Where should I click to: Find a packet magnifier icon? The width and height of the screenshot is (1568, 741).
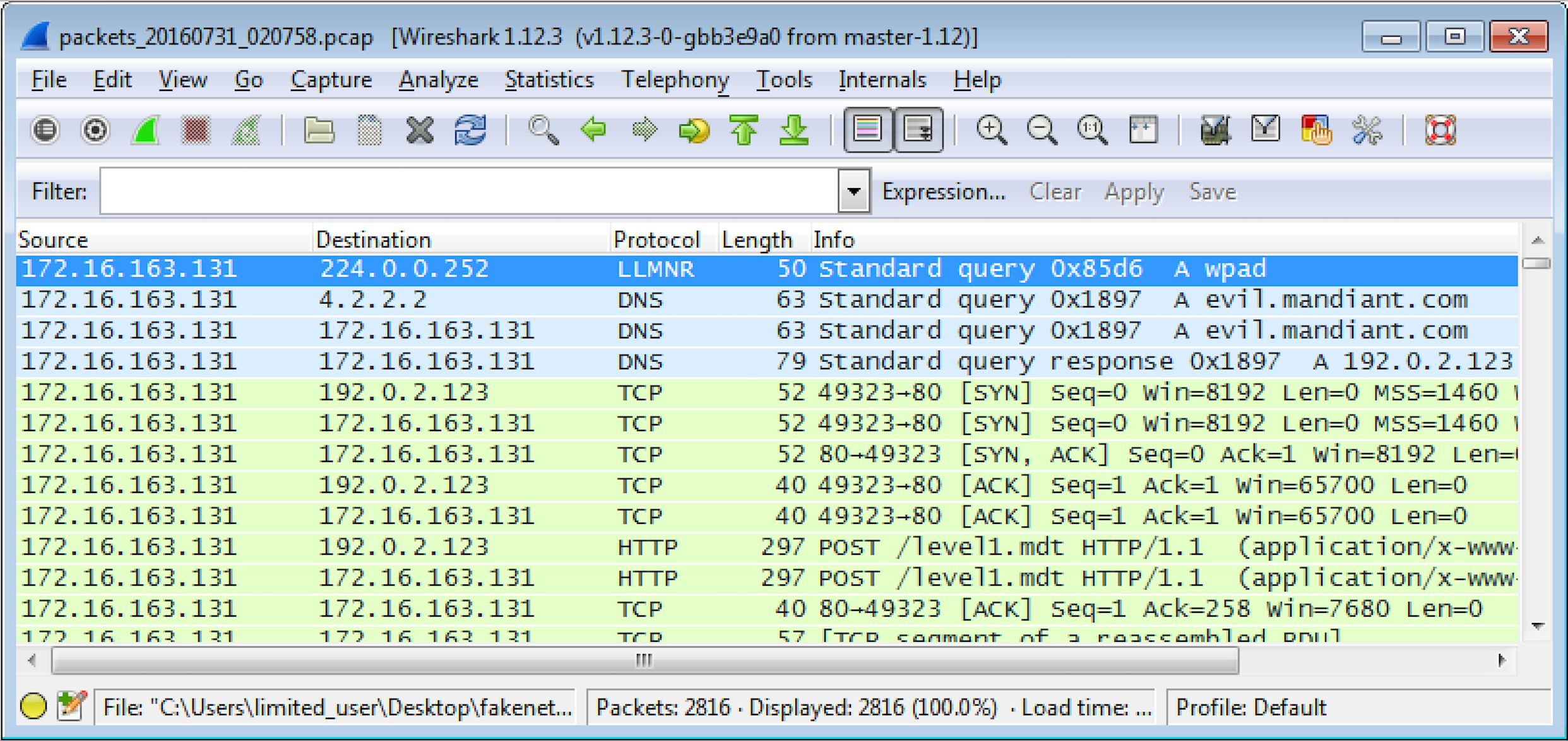click(543, 130)
